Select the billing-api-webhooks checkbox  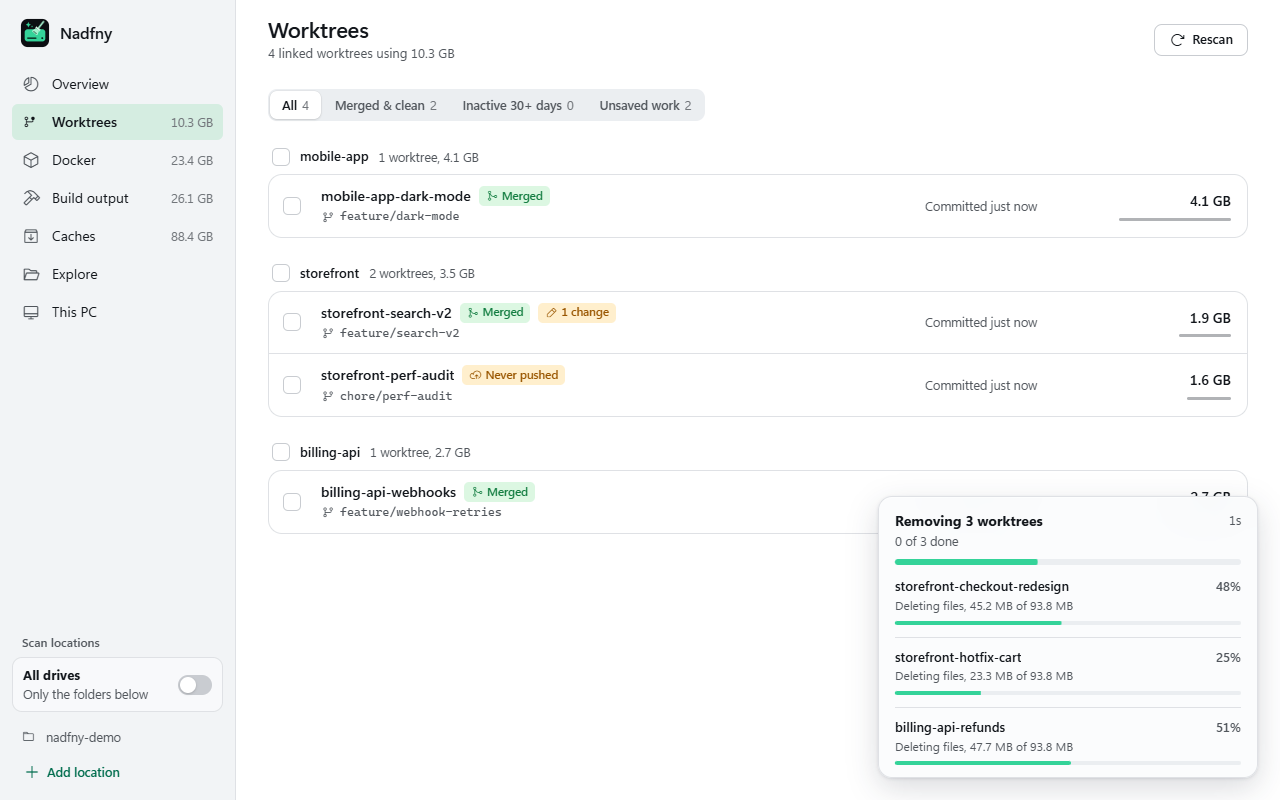point(292,501)
